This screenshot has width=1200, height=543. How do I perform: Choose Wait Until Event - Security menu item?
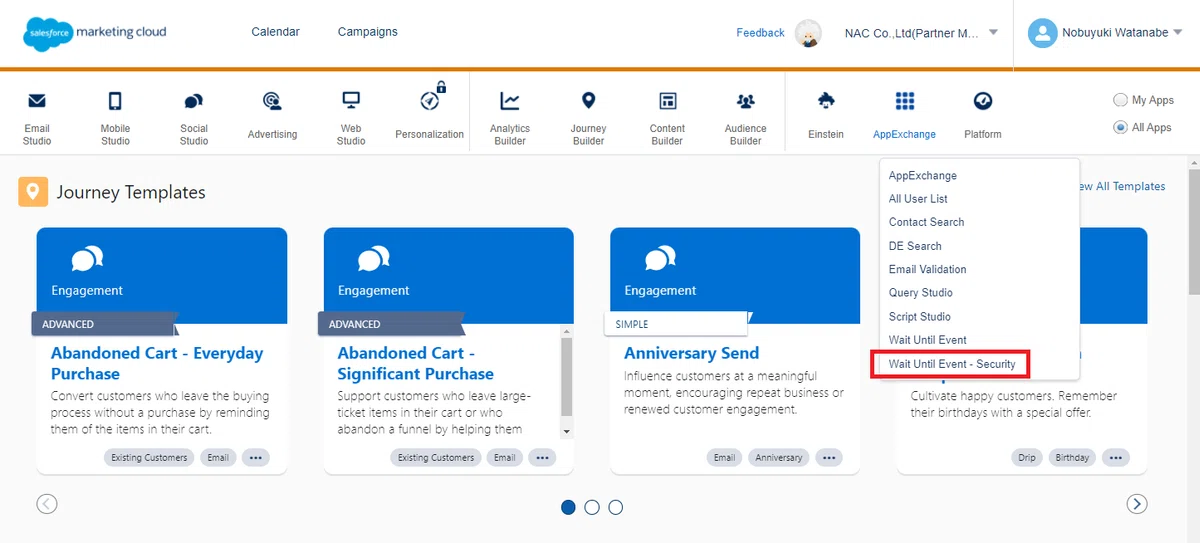click(x=952, y=364)
